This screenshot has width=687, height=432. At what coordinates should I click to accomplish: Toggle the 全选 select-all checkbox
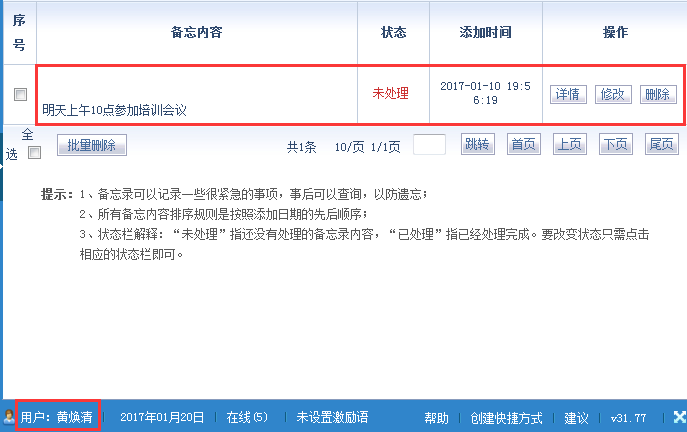pos(34,153)
